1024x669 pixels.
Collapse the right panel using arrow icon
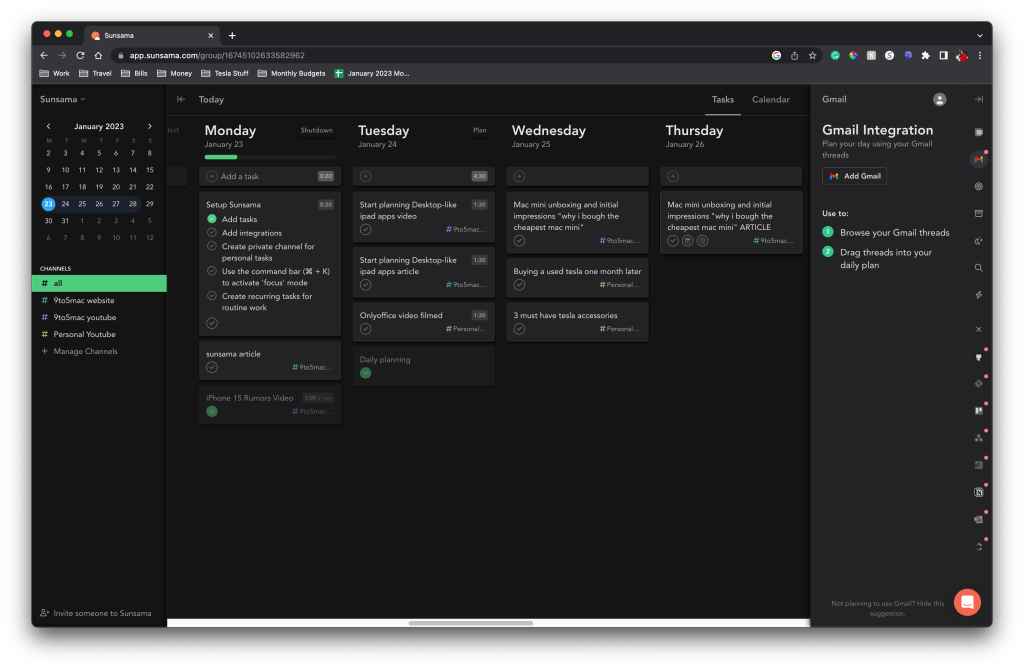click(x=978, y=99)
